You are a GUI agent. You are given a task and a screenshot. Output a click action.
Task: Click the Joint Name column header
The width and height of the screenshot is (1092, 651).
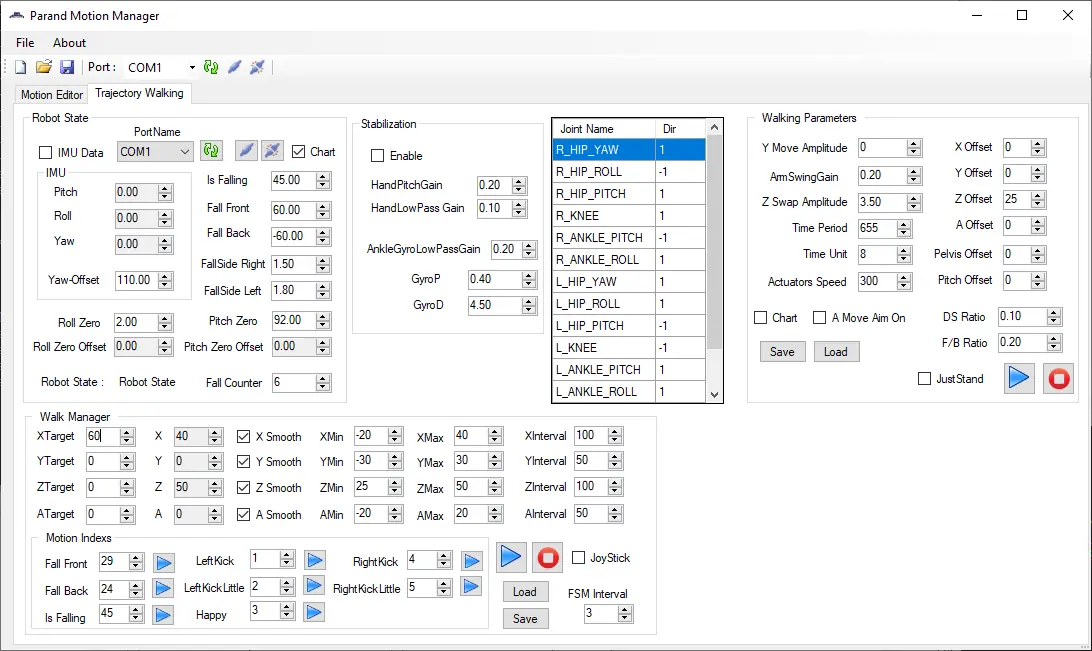tap(604, 129)
